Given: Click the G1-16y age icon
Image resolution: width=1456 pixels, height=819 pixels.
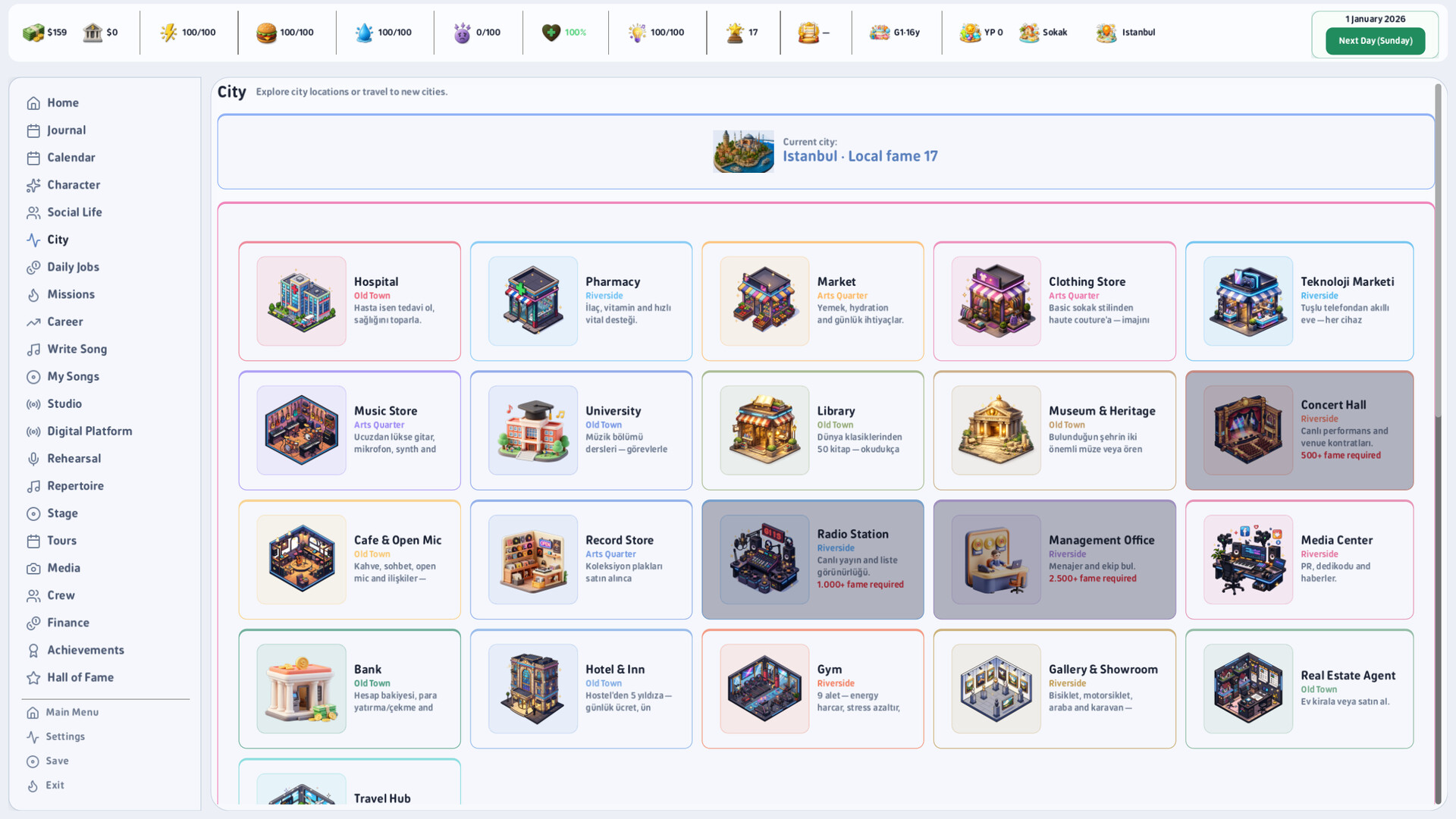Looking at the screenshot, I should tap(880, 33).
